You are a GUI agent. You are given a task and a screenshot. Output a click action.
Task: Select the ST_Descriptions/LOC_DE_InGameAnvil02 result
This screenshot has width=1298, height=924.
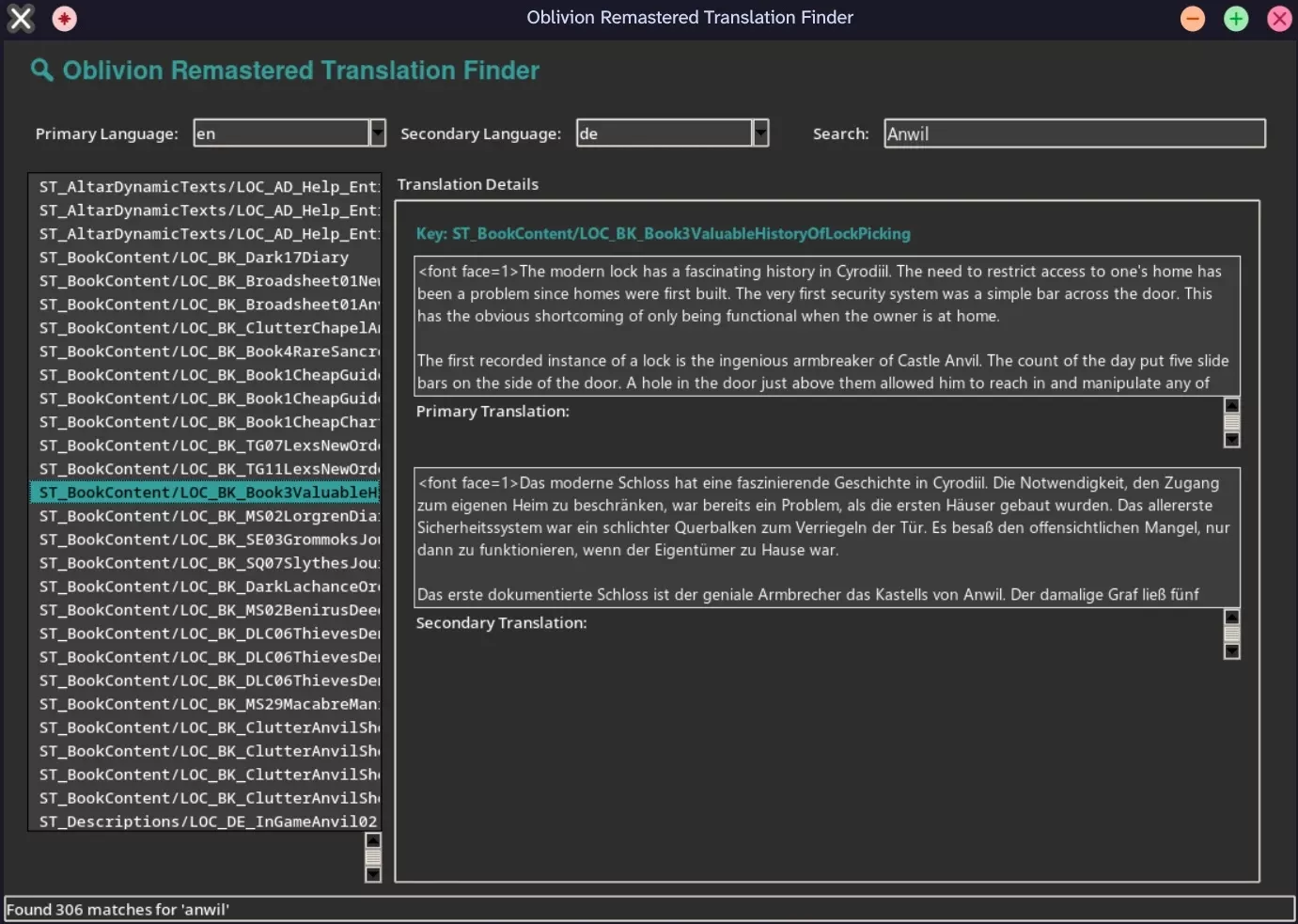(x=205, y=822)
